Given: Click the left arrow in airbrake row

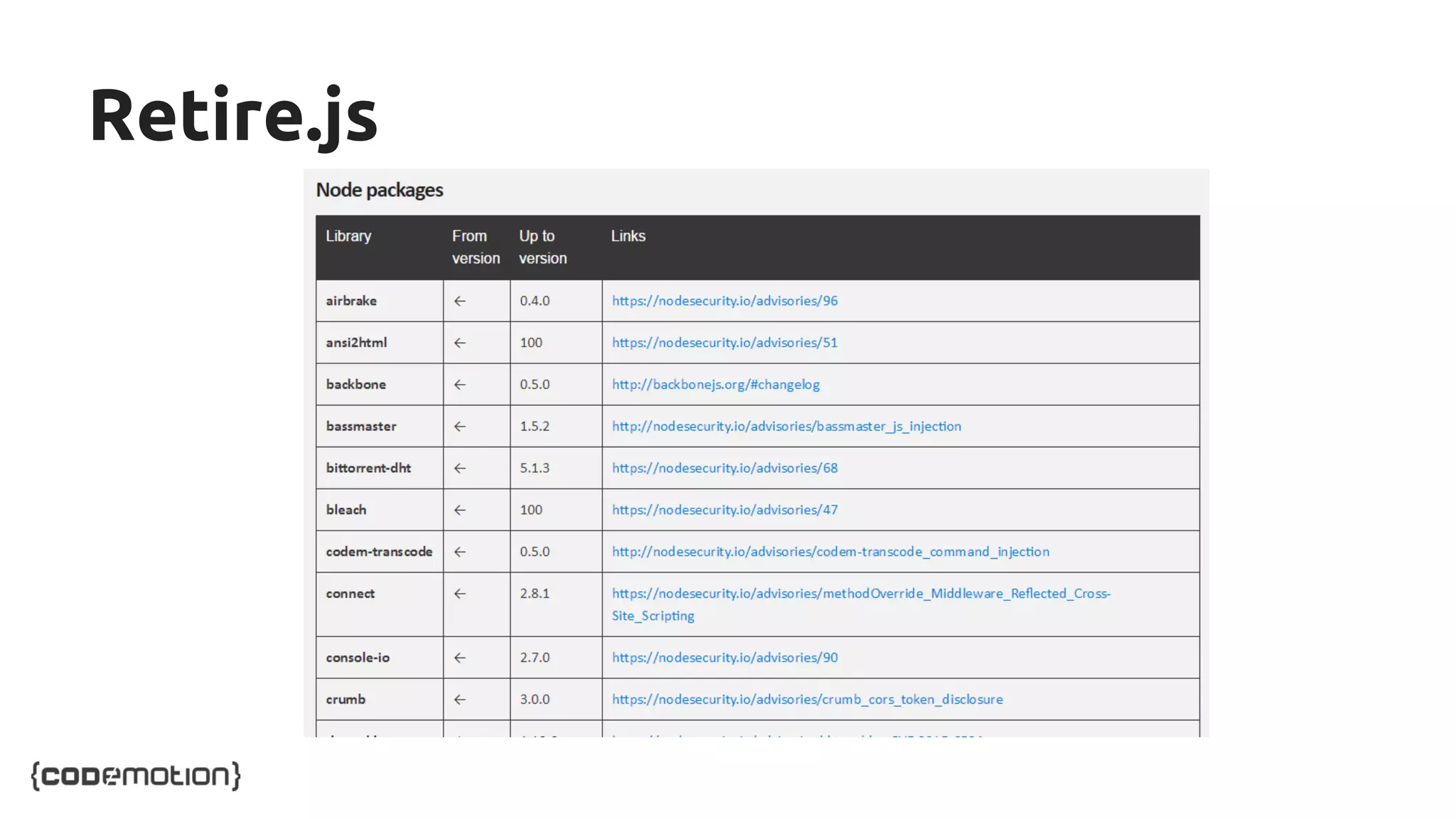Looking at the screenshot, I should tap(460, 301).
